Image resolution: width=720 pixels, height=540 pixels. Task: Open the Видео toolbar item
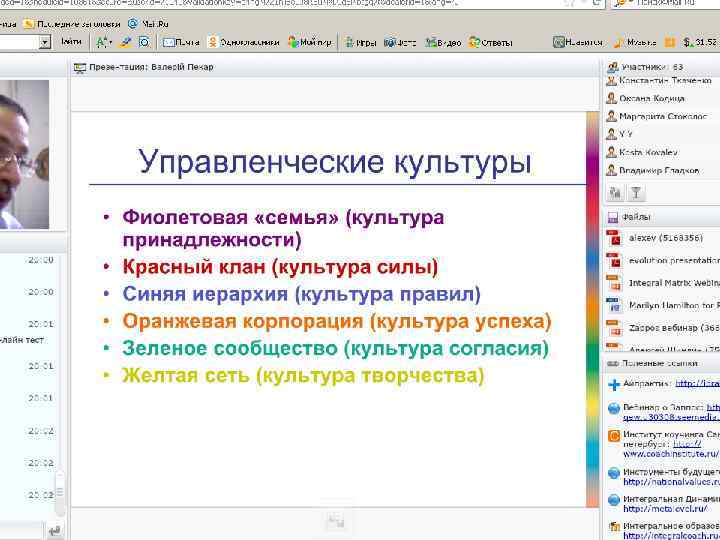tap(443, 43)
